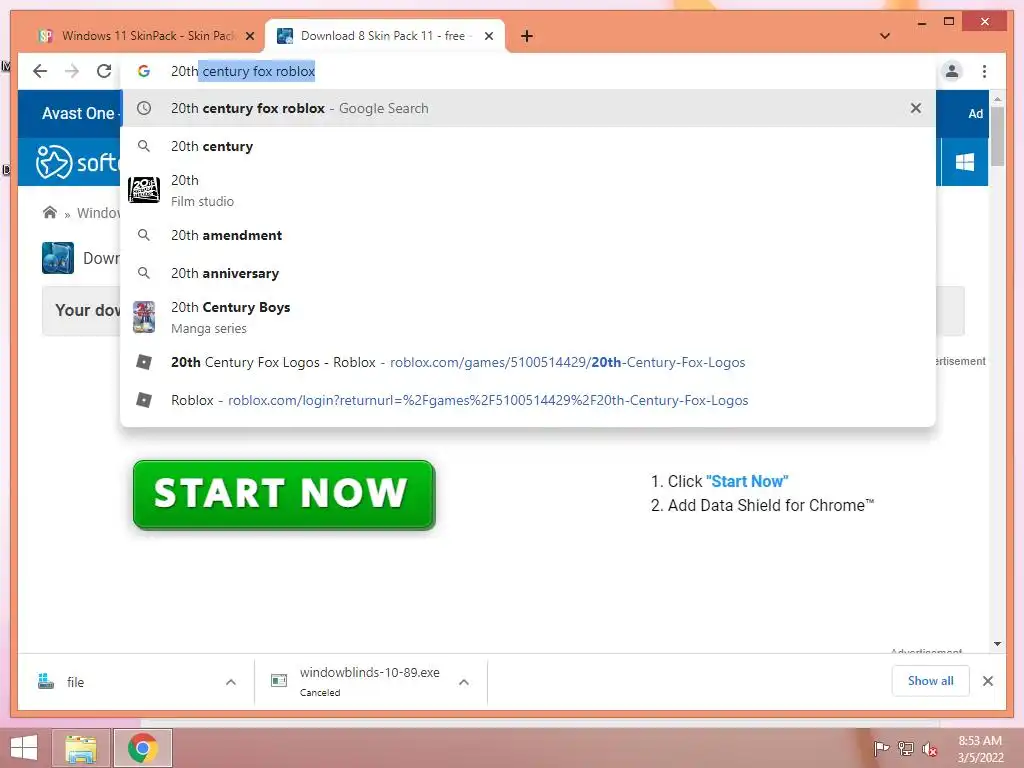Click the Softonic logo icon
This screenshot has width=1024, height=768.
(54, 162)
